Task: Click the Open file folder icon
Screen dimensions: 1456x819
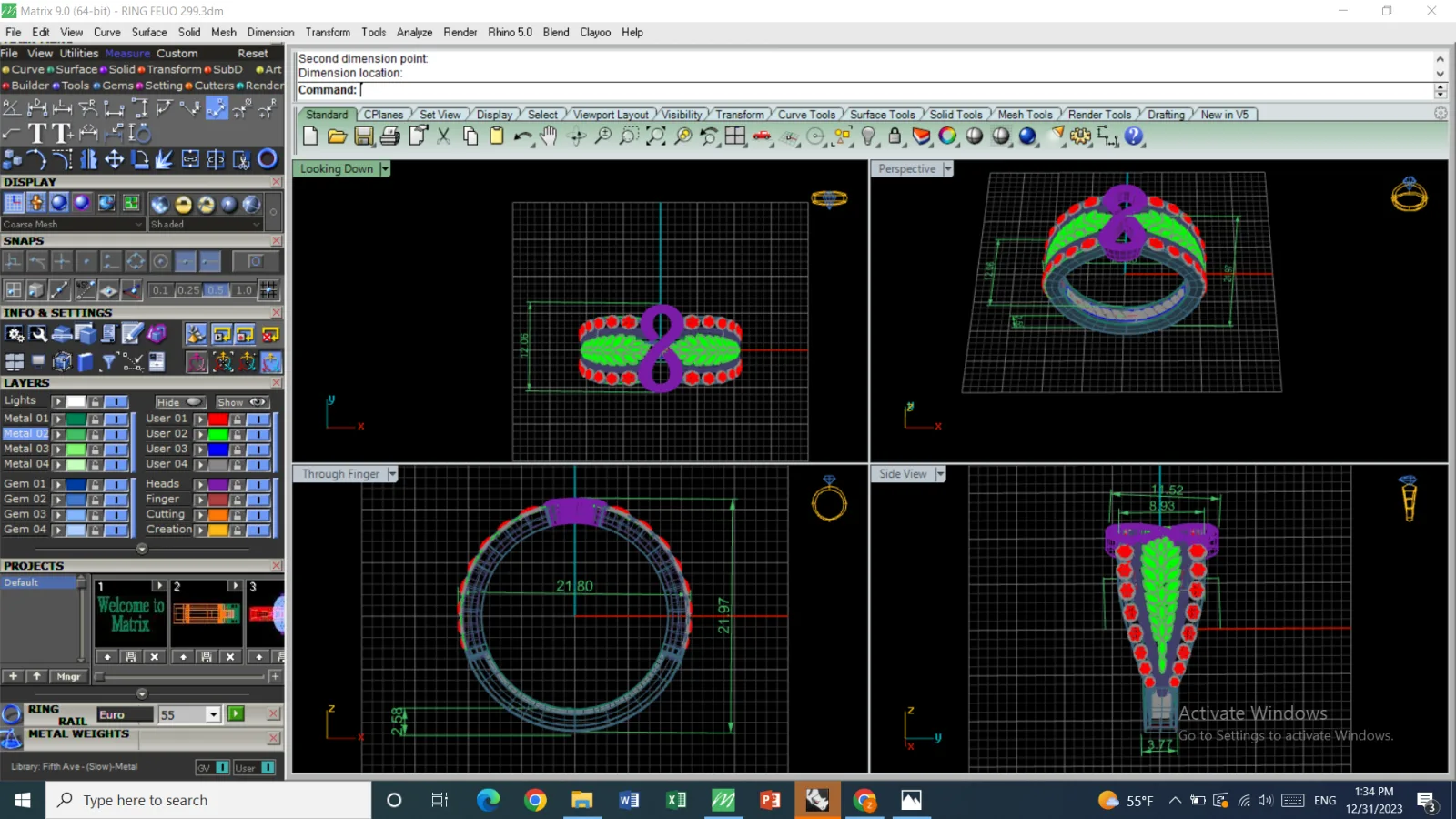Action: [x=337, y=136]
